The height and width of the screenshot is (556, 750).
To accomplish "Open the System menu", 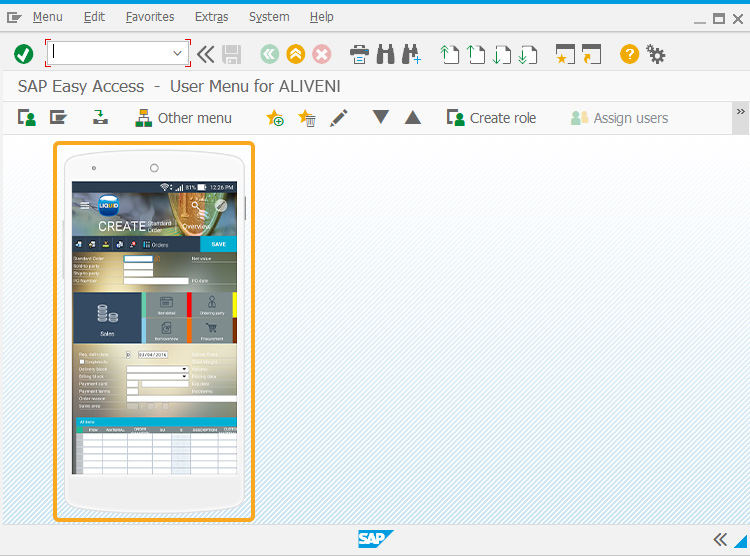I will [269, 17].
